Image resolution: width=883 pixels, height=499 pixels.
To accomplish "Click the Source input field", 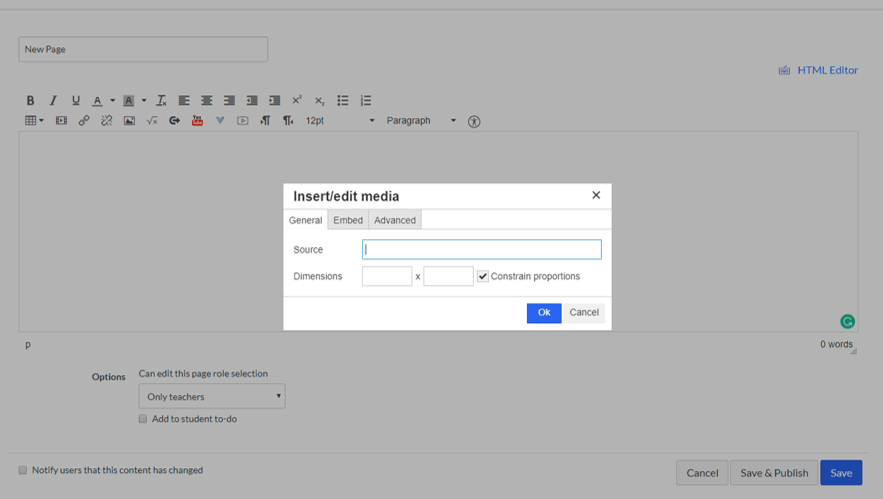I will tap(481, 249).
